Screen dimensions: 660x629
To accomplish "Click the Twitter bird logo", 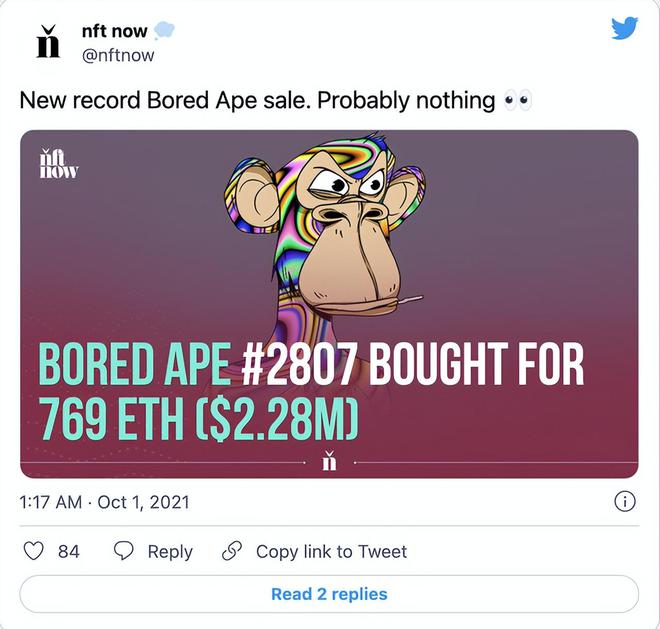I will click(x=625, y=29).
